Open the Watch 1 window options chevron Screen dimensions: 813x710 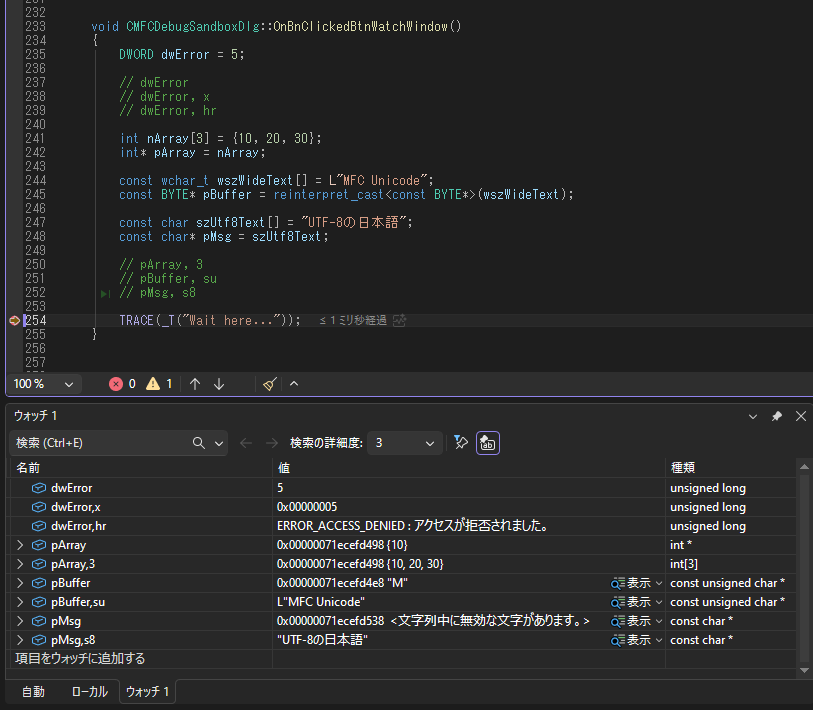753,416
